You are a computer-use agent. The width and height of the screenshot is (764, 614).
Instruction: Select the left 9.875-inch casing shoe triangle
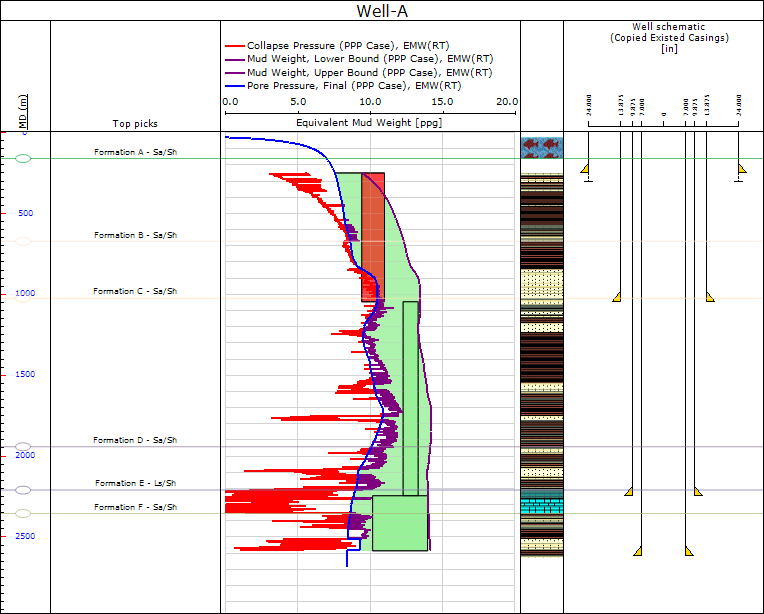[x=629, y=491]
